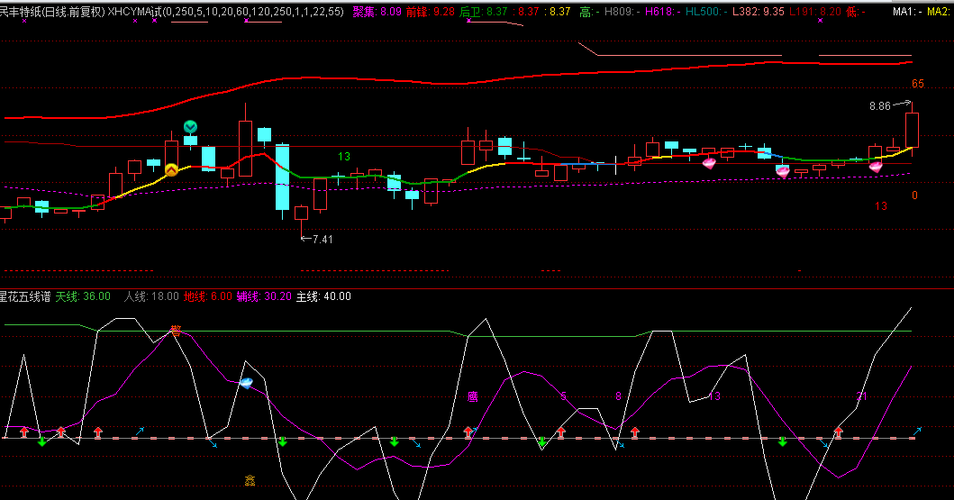The width and height of the screenshot is (954, 500).
Task: Click the orange skull-like icon in the indicator panel
Action: [250, 481]
